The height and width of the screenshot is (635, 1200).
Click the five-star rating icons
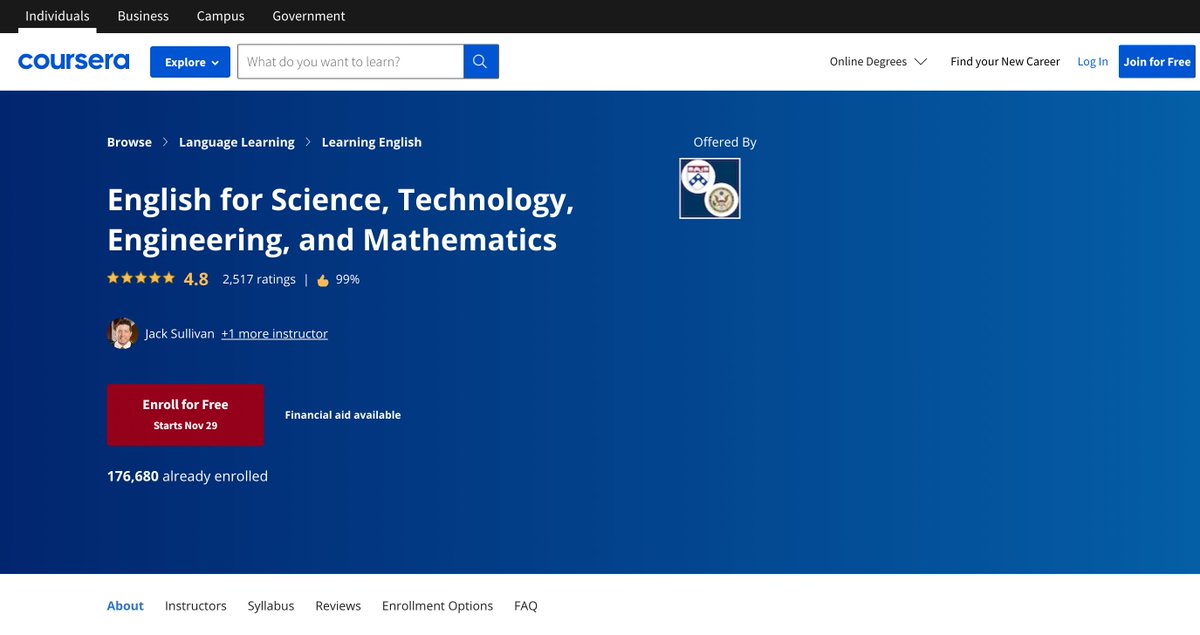coord(141,278)
